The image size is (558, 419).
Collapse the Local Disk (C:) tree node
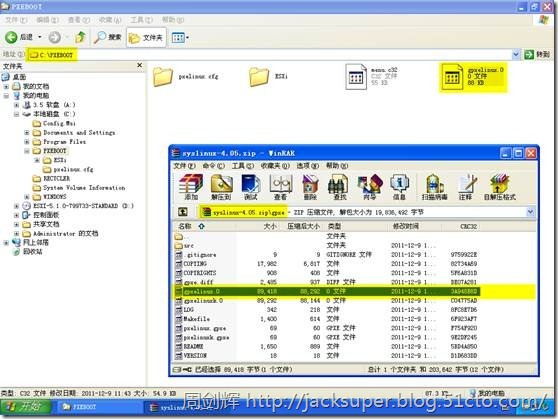click(16, 114)
